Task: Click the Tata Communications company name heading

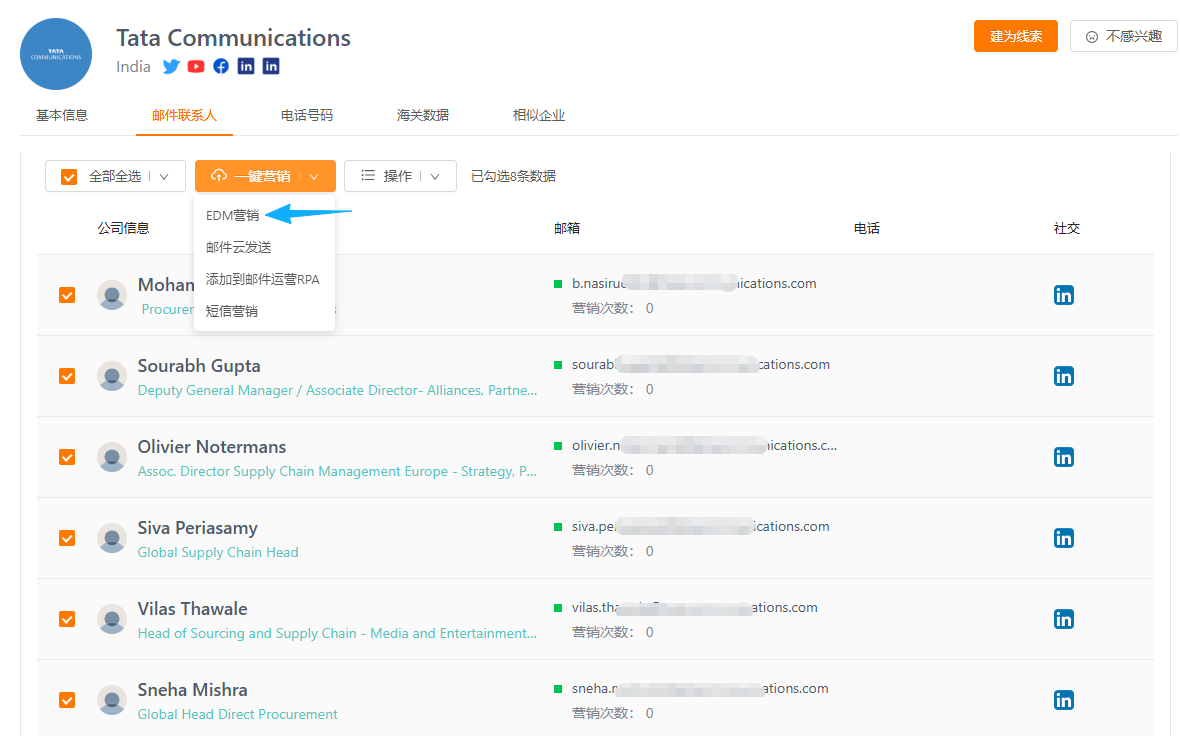Action: point(233,38)
